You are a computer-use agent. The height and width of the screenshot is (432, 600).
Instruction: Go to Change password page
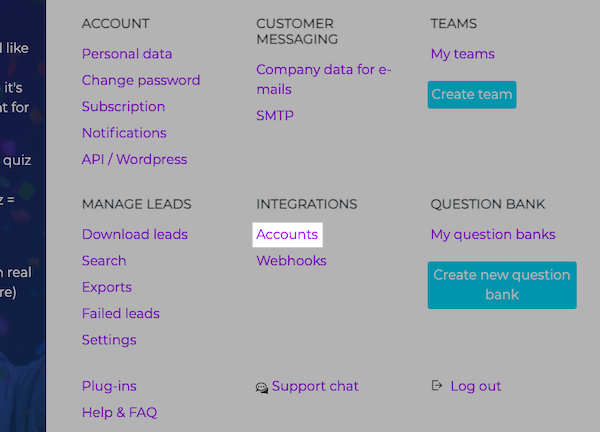(x=141, y=80)
